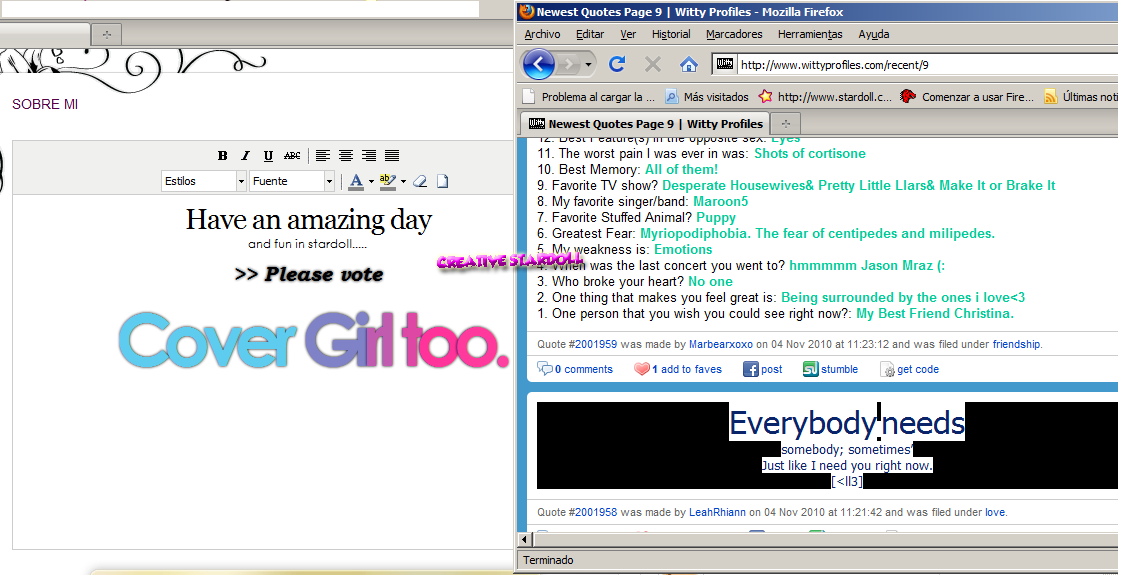Go to Firefox home page icon
The image size is (1126, 575).
point(689,65)
